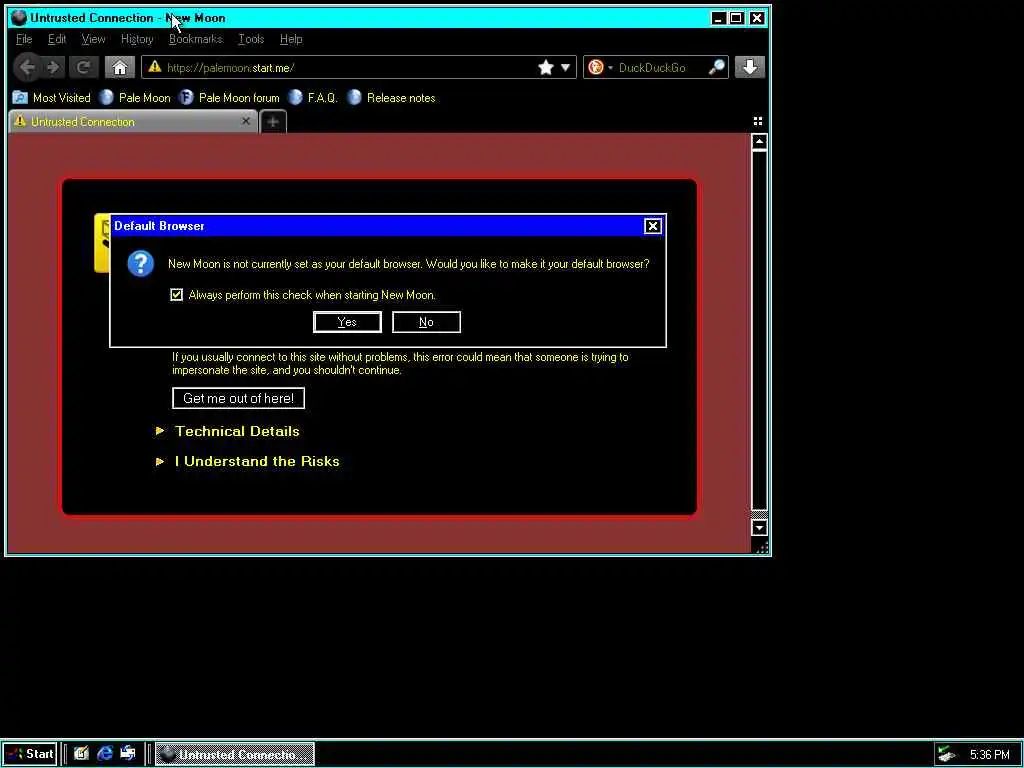Open the Downloads arrow button
The width and height of the screenshot is (1024, 768).
[750, 67]
